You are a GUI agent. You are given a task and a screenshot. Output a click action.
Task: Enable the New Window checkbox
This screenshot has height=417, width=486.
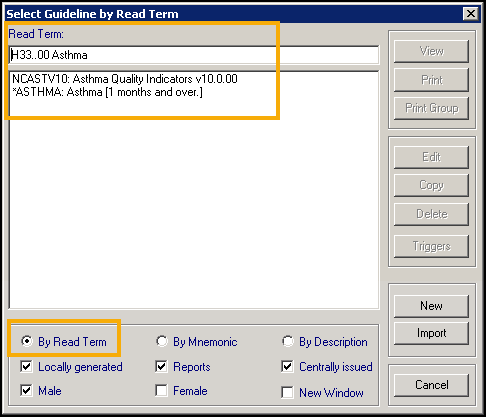coord(287,392)
